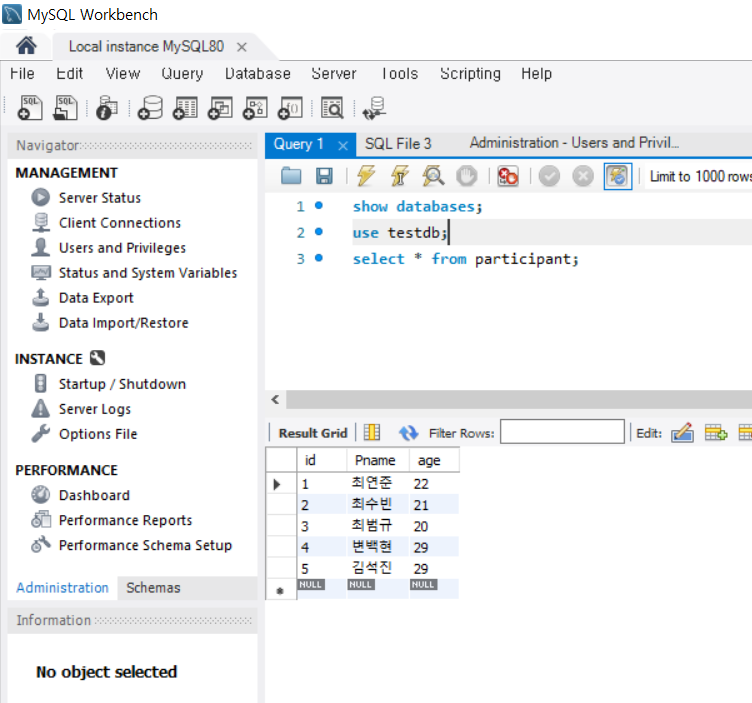Switch to Administration - Users and Privileges tab
752x703 pixels.
point(574,143)
